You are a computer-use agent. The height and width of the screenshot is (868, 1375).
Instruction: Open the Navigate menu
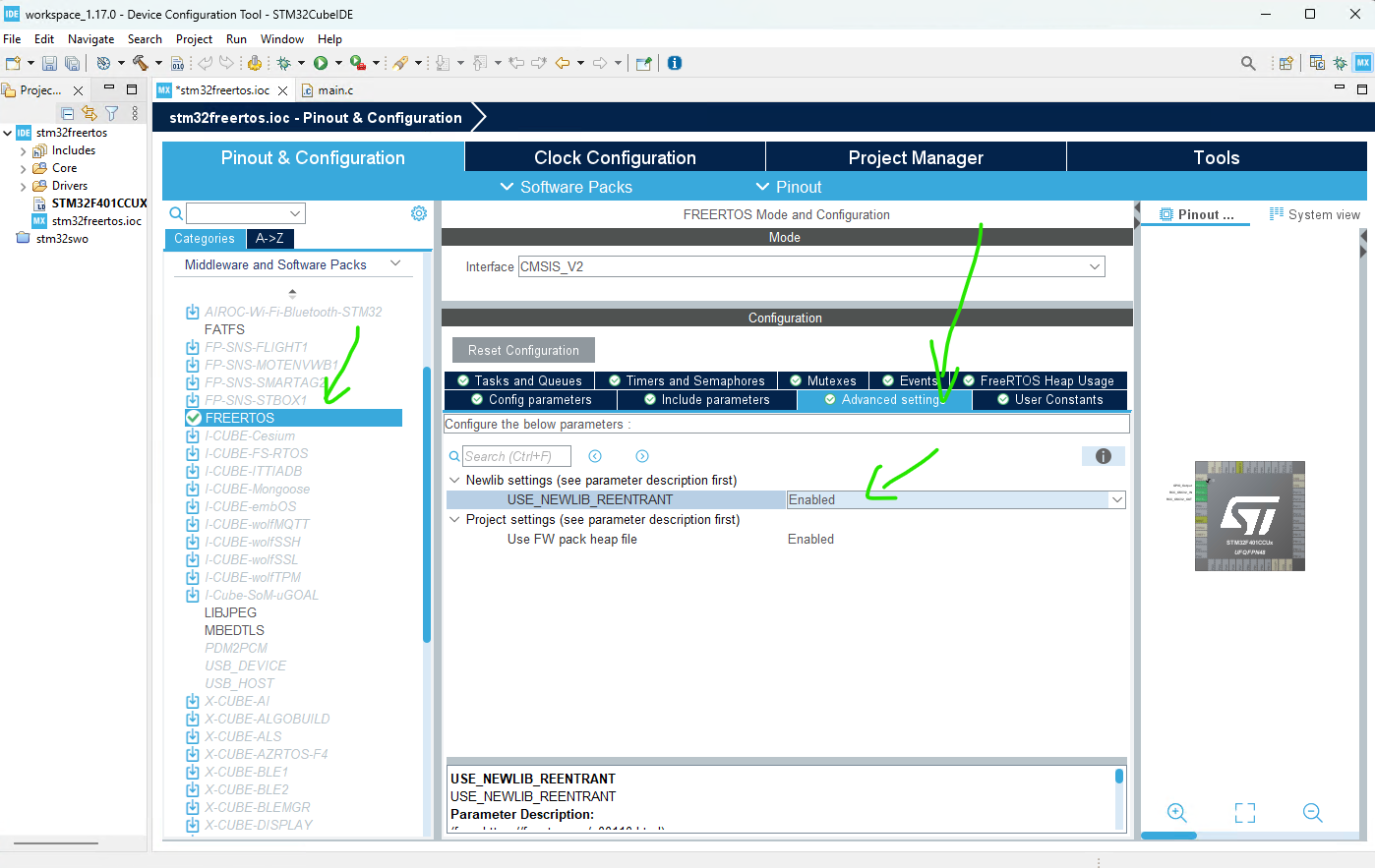[x=91, y=39]
